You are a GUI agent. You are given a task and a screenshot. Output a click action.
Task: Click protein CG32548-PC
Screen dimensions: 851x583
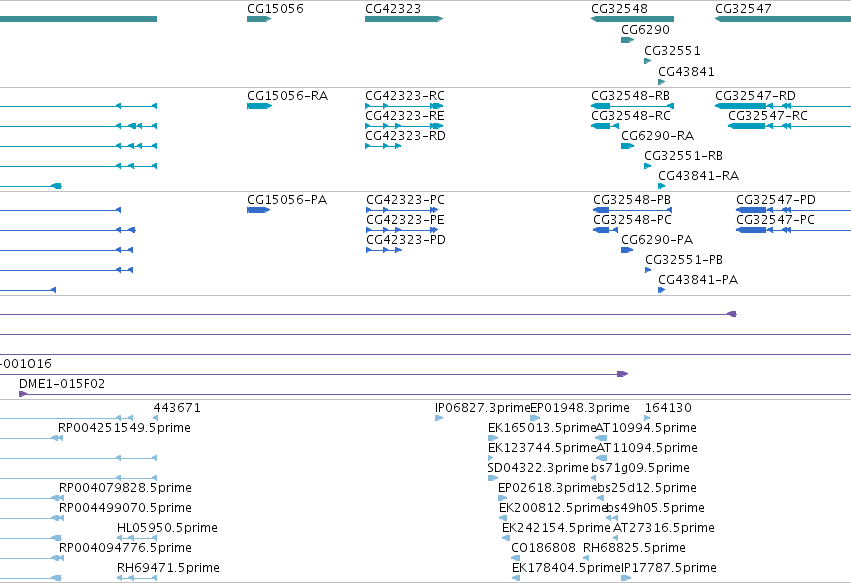click(x=632, y=220)
